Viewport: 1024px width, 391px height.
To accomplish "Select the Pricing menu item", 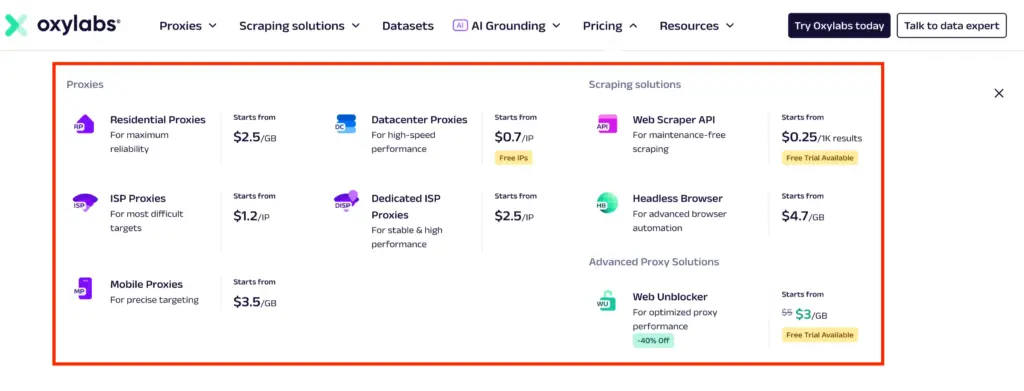I will (x=602, y=26).
